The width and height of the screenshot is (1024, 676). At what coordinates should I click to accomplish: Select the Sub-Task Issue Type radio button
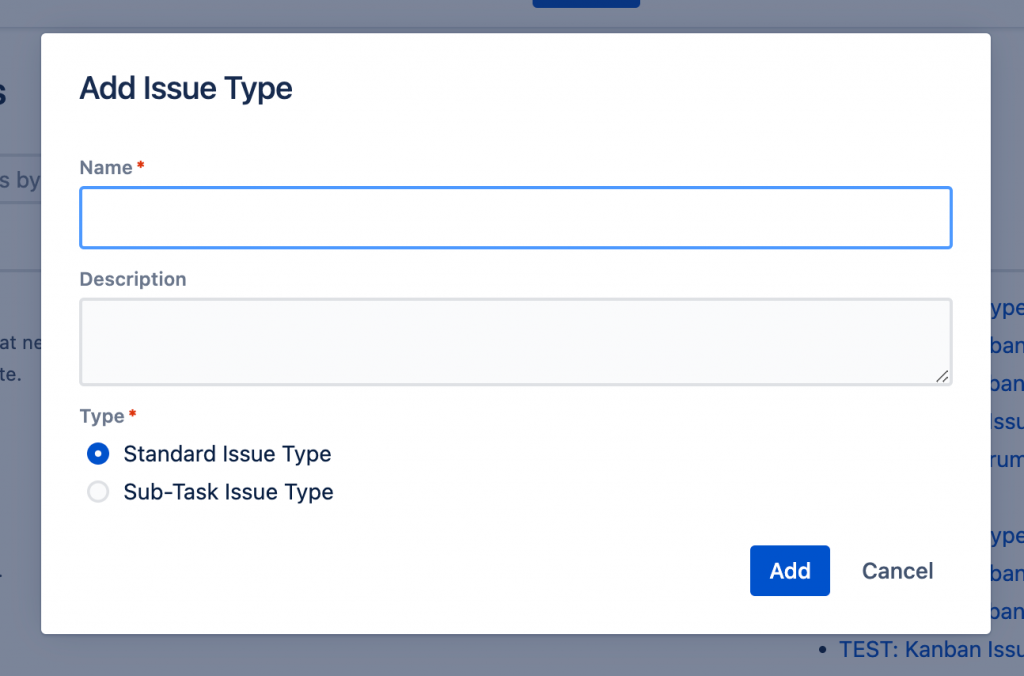(x=98, y=492)
